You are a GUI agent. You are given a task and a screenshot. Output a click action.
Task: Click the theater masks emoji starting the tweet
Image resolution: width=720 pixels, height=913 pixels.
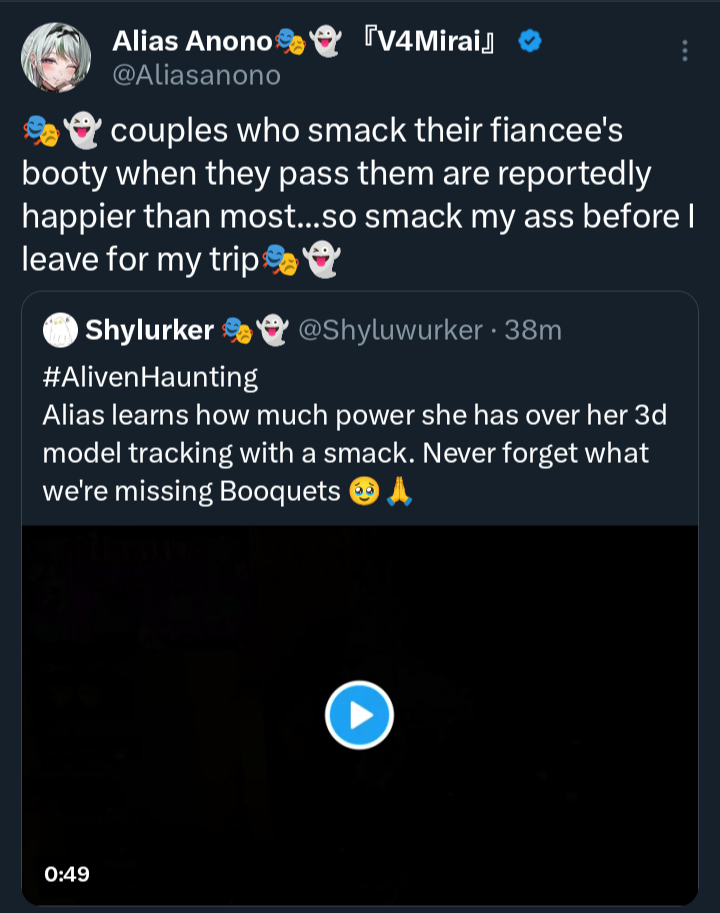click(41, 130)
